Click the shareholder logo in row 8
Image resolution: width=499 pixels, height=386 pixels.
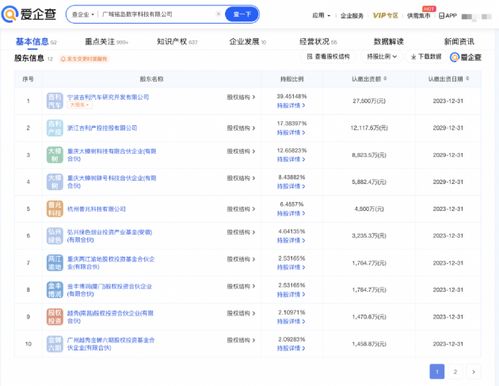tap(55, 290)
